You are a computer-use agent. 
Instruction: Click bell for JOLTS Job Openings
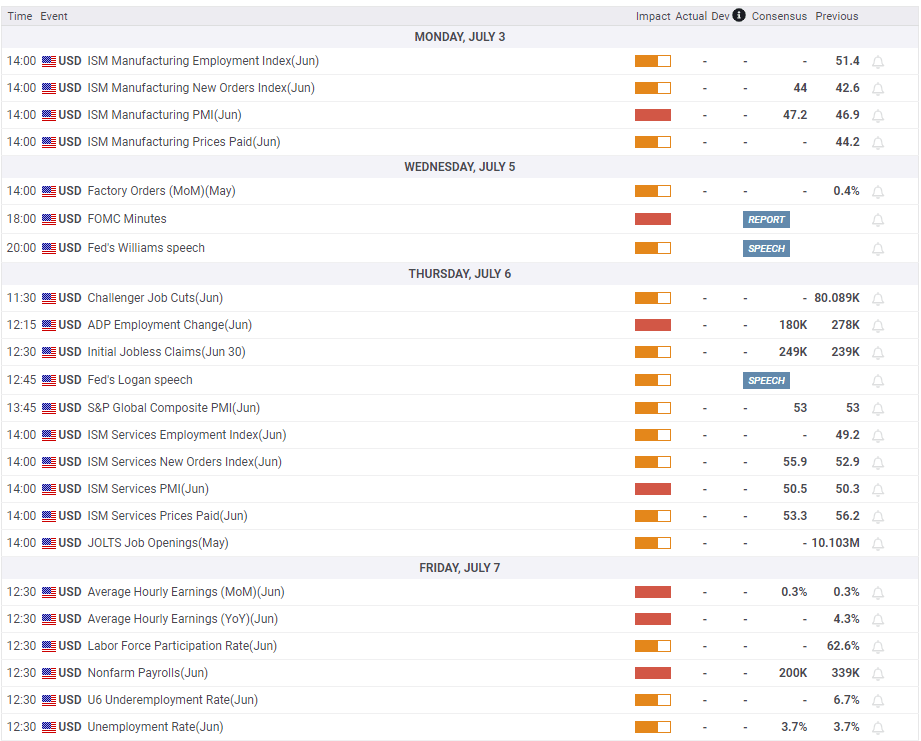pos(878,544)
